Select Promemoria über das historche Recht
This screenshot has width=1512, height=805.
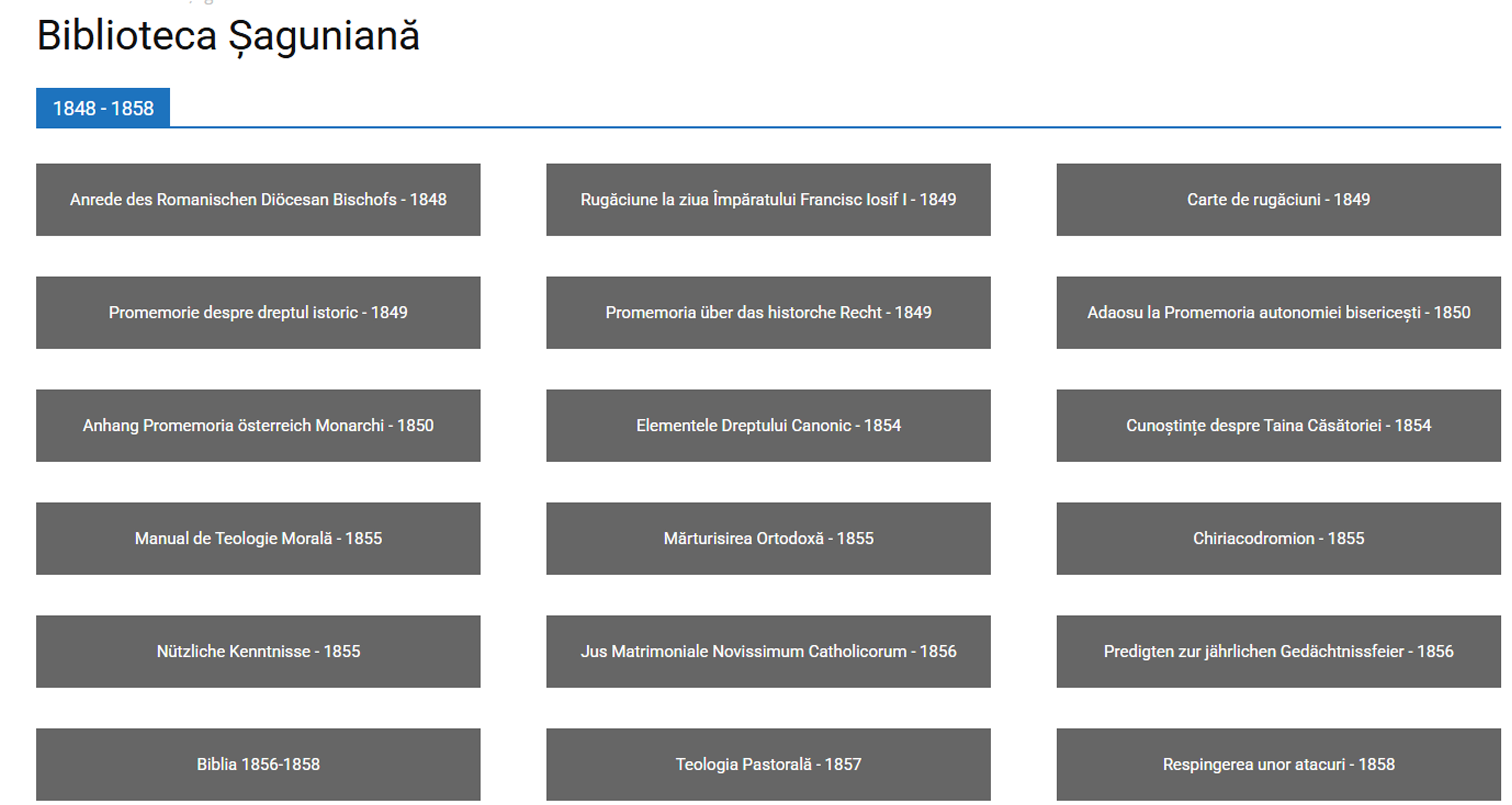768,312
